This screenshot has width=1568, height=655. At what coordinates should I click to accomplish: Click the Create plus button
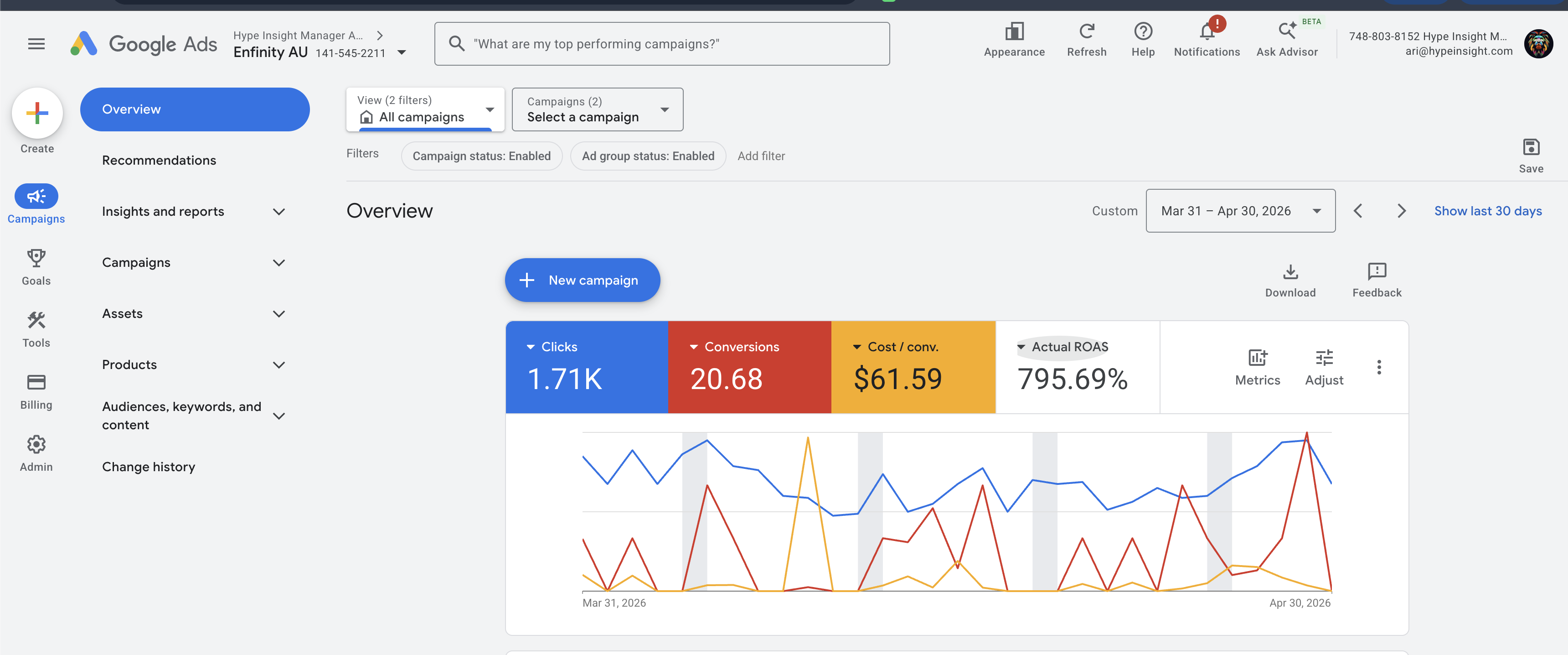pyautogui.click(x=37, y=113)
